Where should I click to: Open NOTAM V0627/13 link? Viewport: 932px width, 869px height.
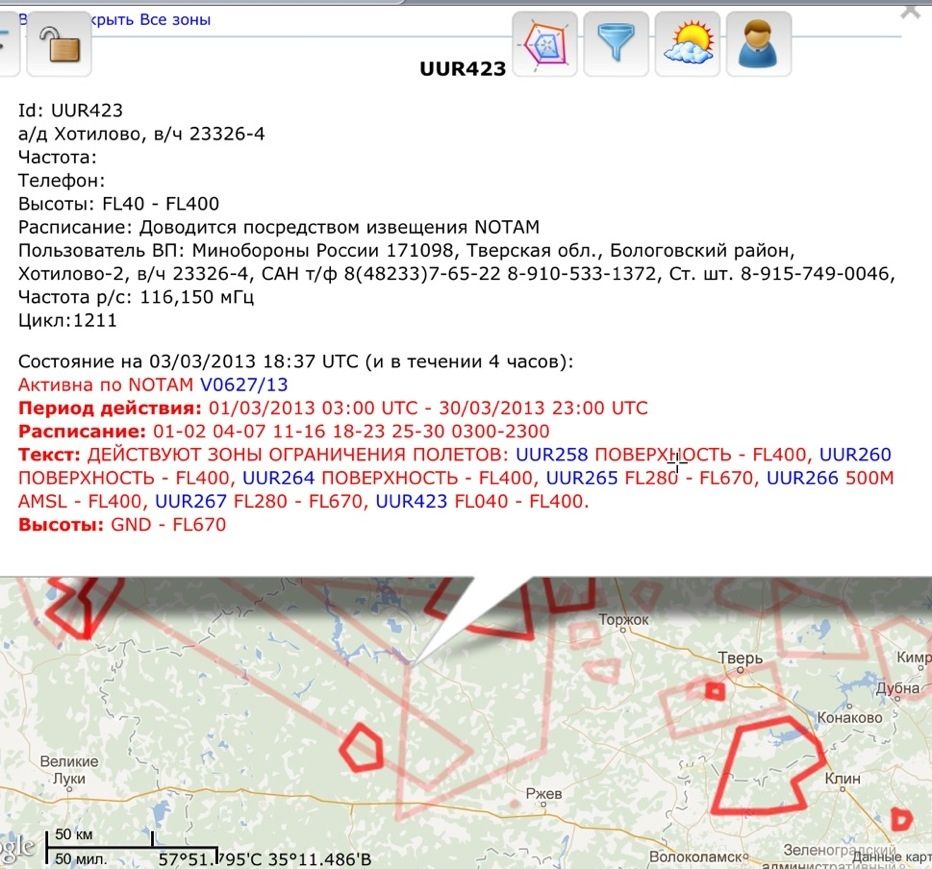click(x=244, y=385)
